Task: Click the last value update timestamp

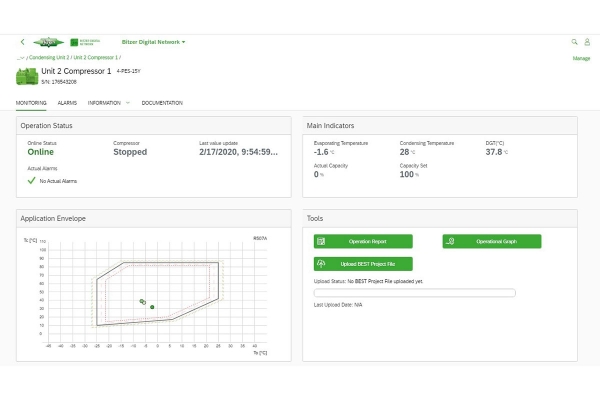Action: tap(238, 152)
